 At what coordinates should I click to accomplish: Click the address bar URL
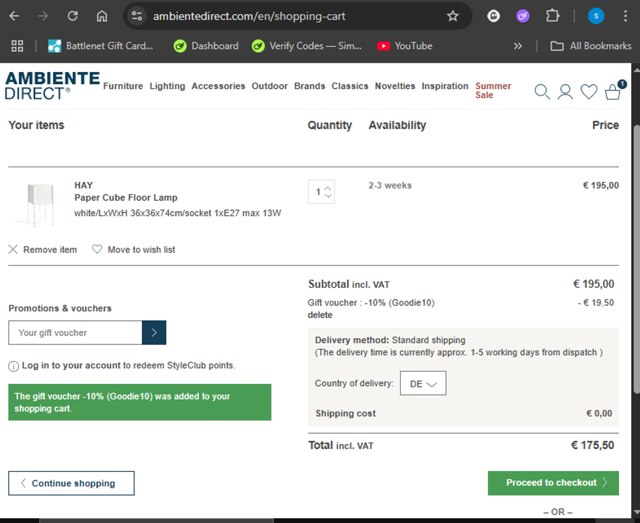point(249,16)
